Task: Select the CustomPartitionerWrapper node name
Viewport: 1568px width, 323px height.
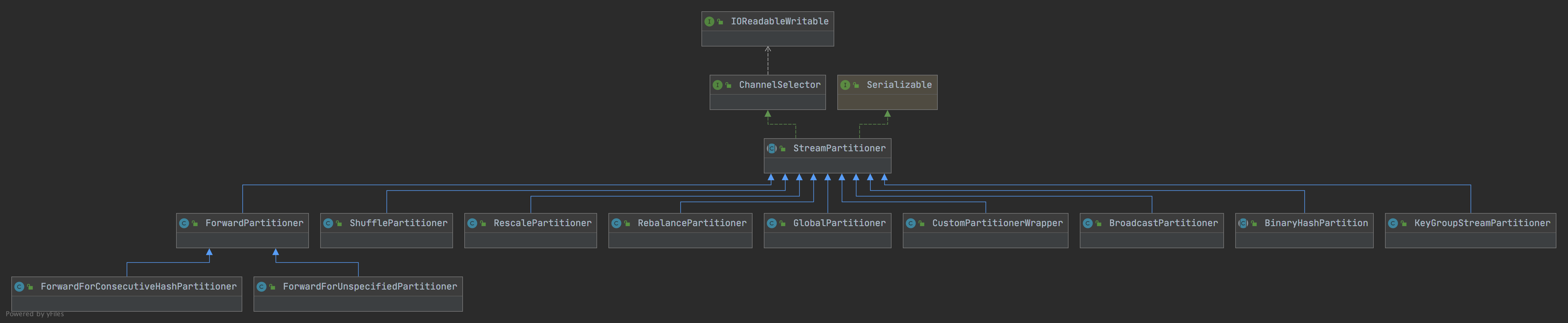Action: (x=998, y=223)
